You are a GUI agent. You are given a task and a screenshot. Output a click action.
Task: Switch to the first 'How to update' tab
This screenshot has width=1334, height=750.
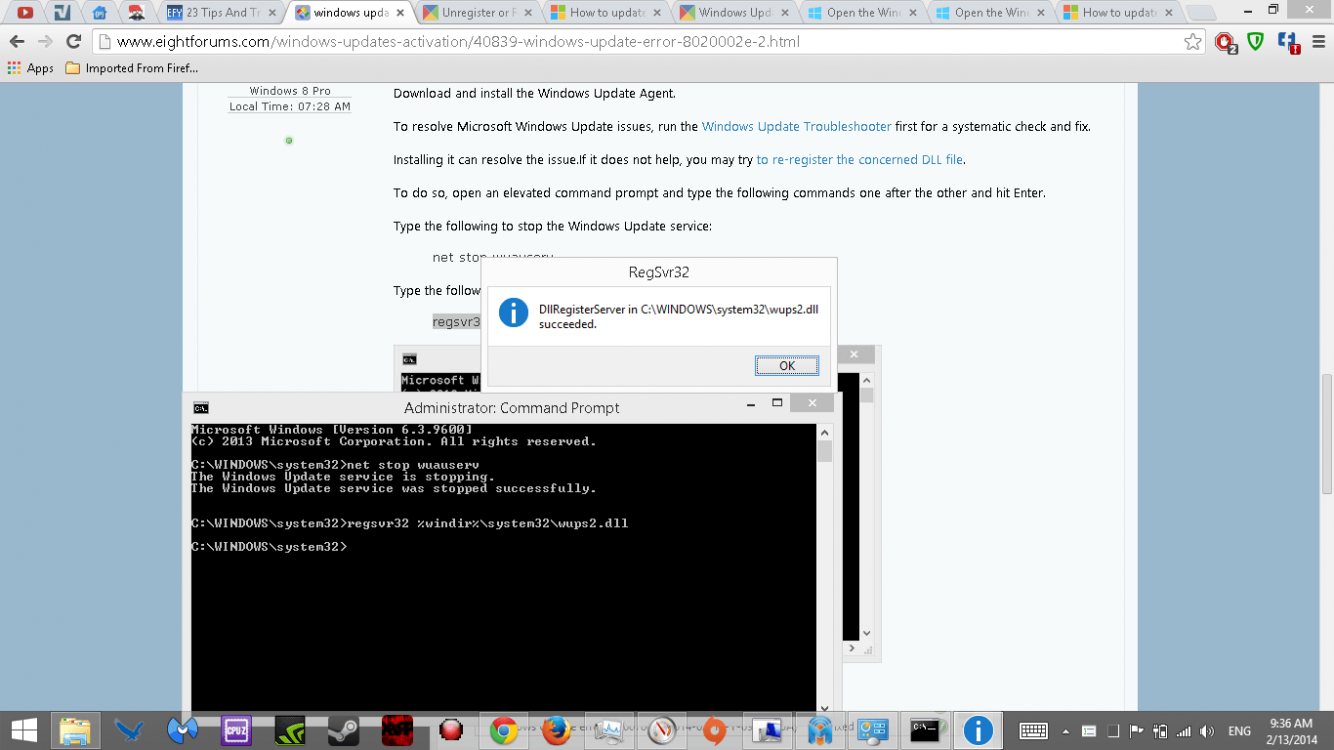click(608, 13)
